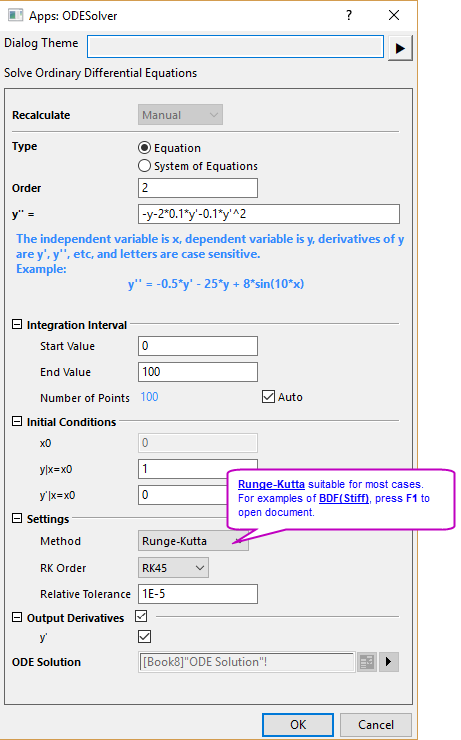Toggle Auto number of points checkbox
This screenshot has width=461, height=740.
[x=268, y=396]
